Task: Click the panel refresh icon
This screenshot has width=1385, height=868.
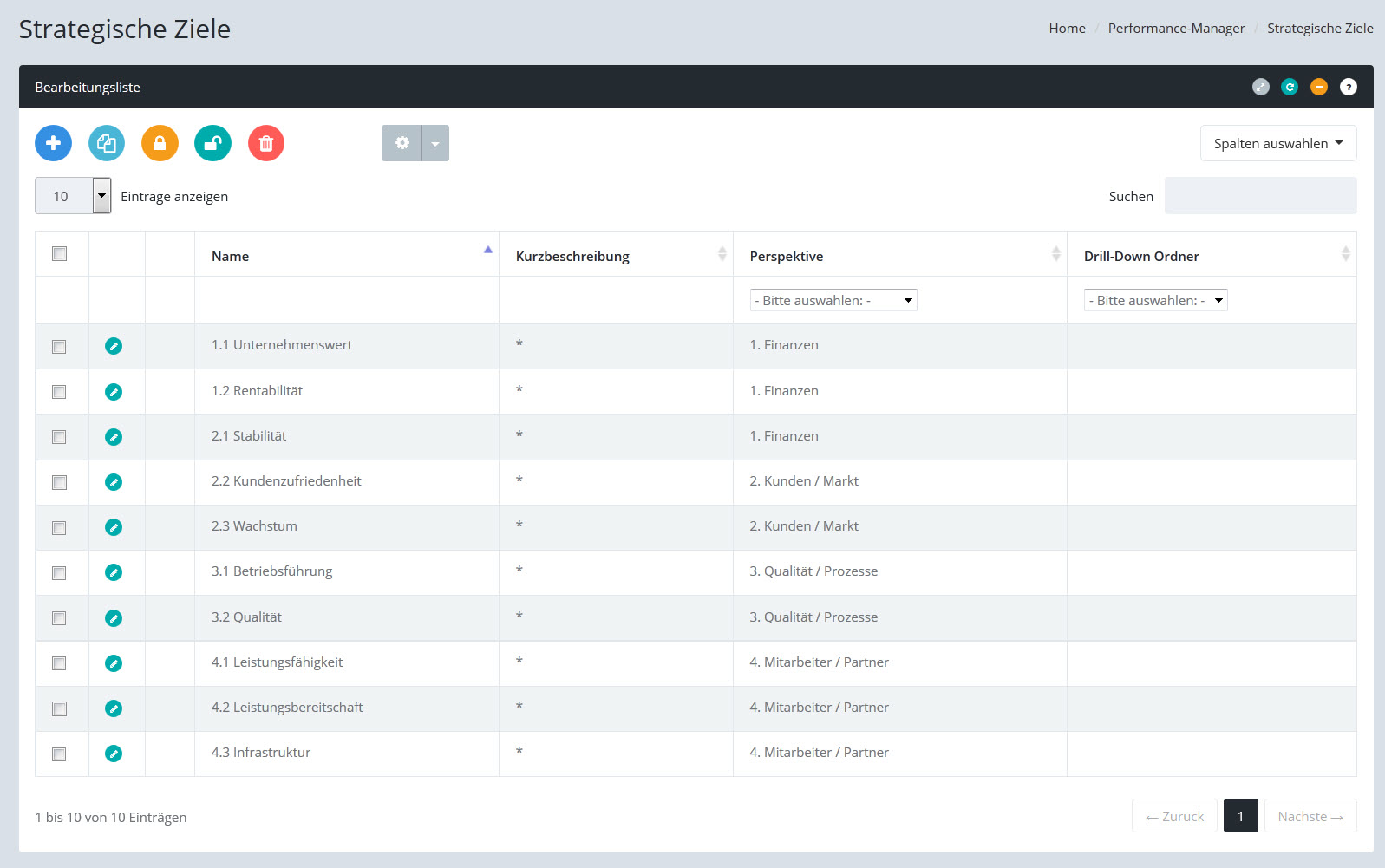Action: click(x=1290, y=87)
